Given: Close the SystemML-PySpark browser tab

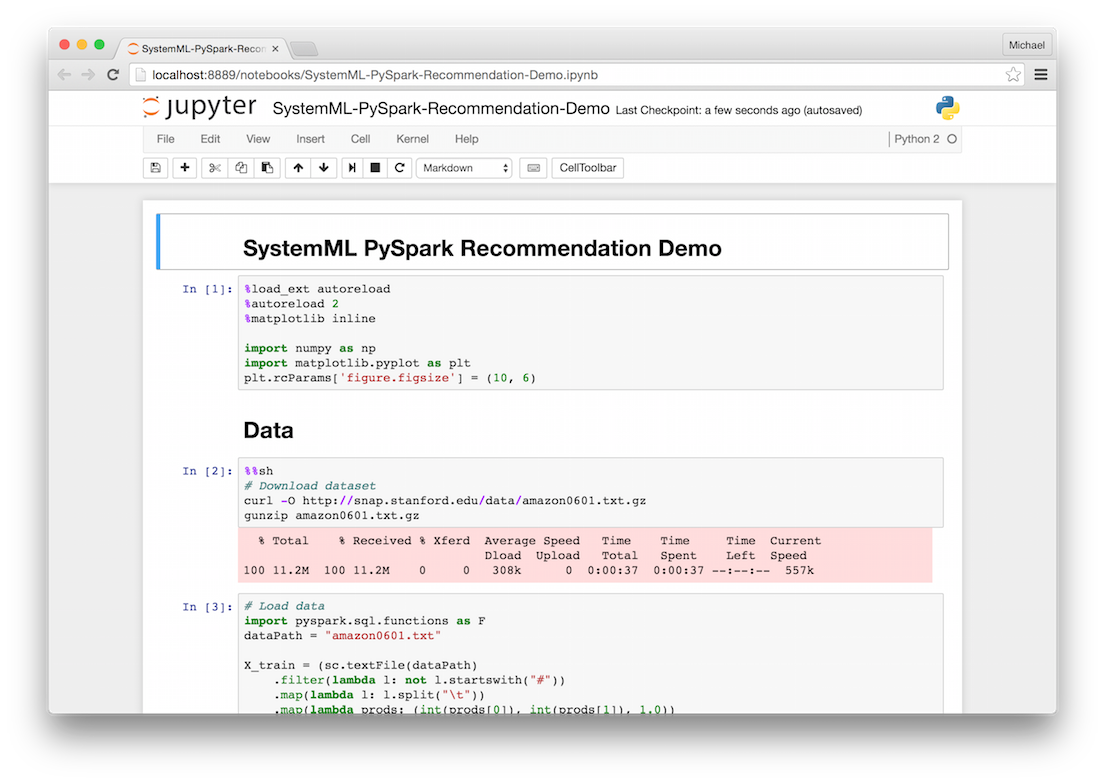Looking at the screenshot, I should tap(275, 49).
